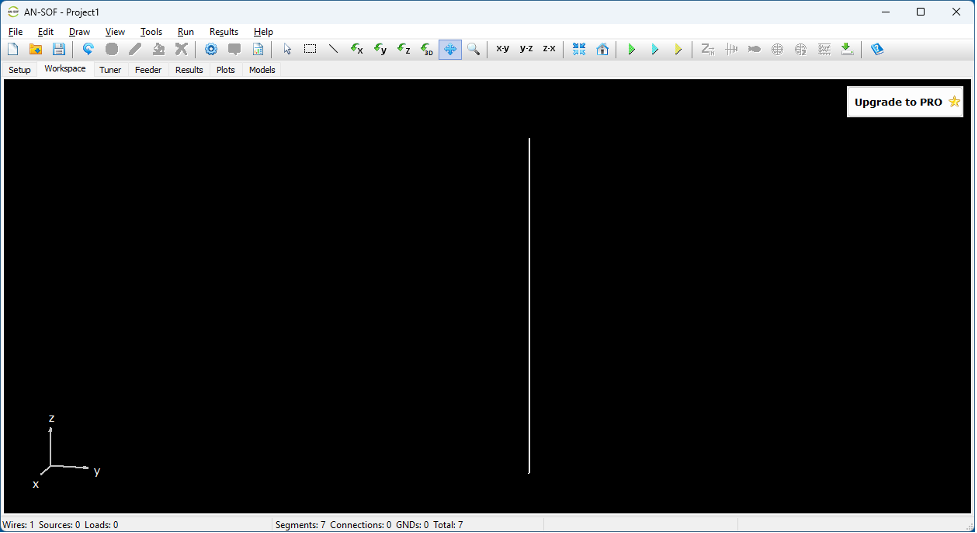Switch to the y-z plane view
This screenshot has height=533, width=977.
click(526, 49)
